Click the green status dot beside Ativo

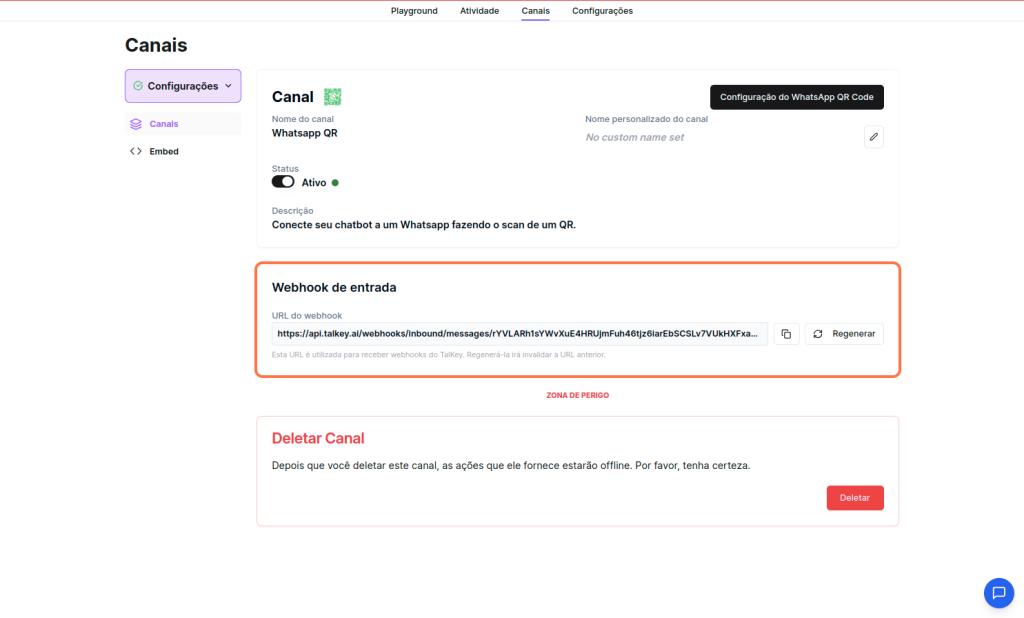coord(335,183)
